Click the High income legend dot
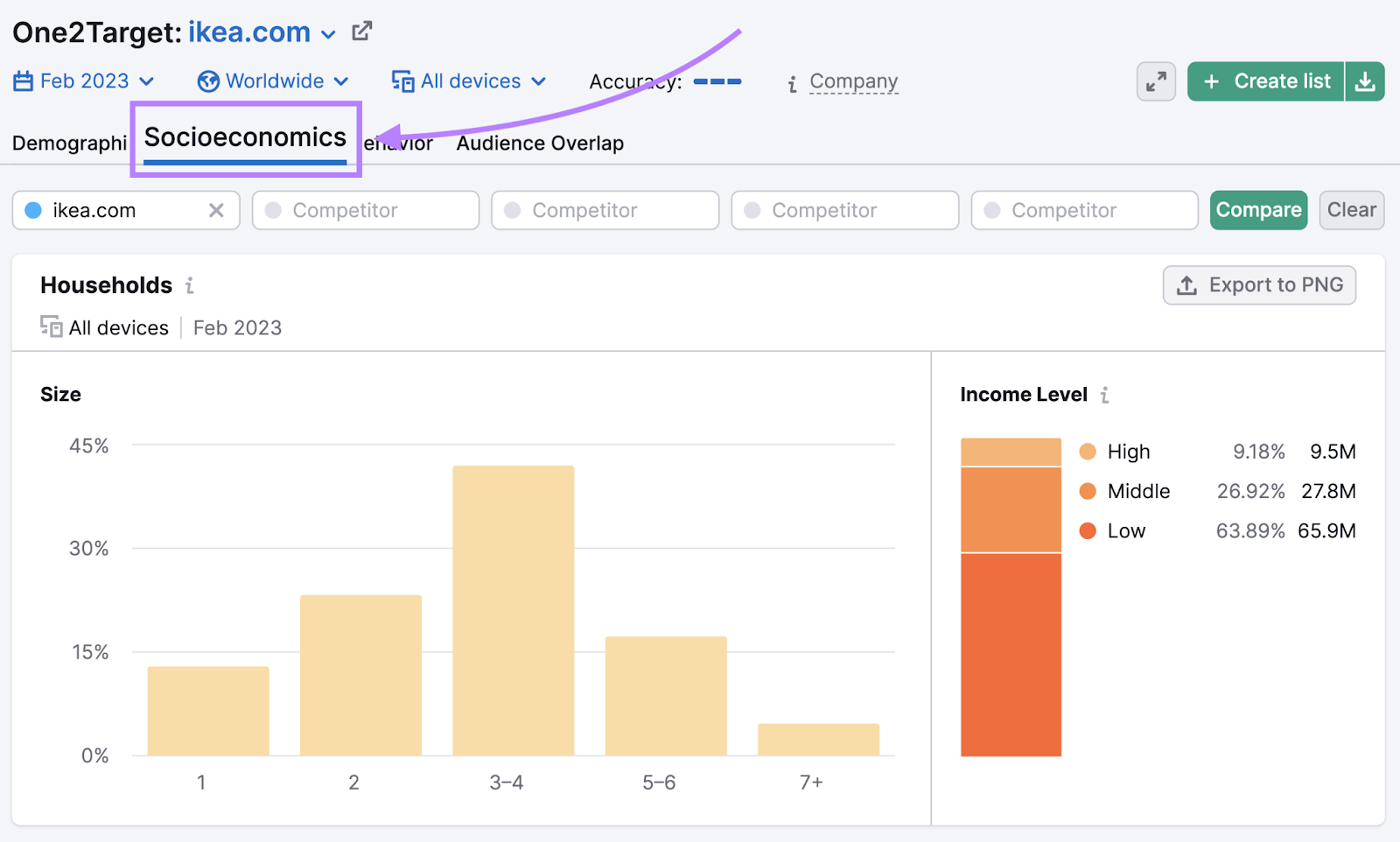The image size is (1400, 842). [1088, 452]
